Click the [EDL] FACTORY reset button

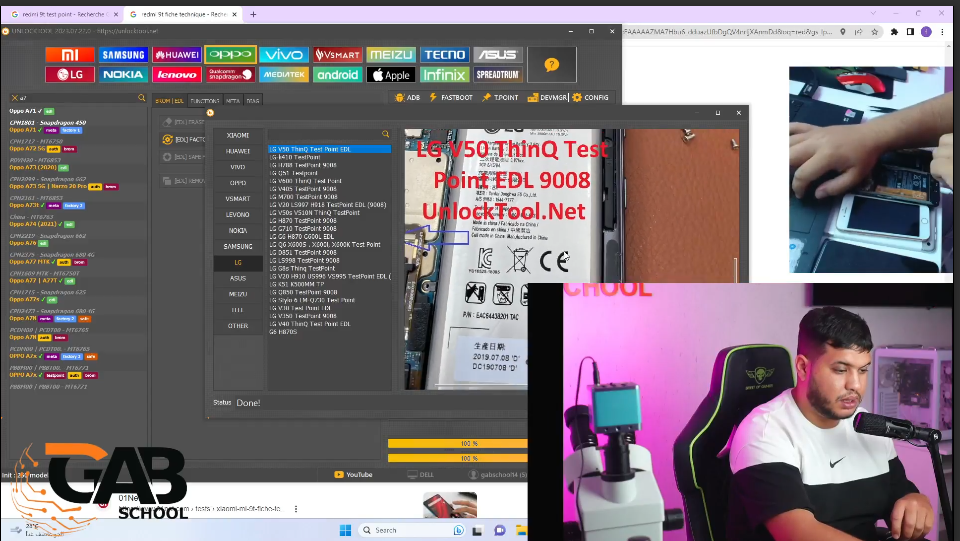click(x=184, y=140)
